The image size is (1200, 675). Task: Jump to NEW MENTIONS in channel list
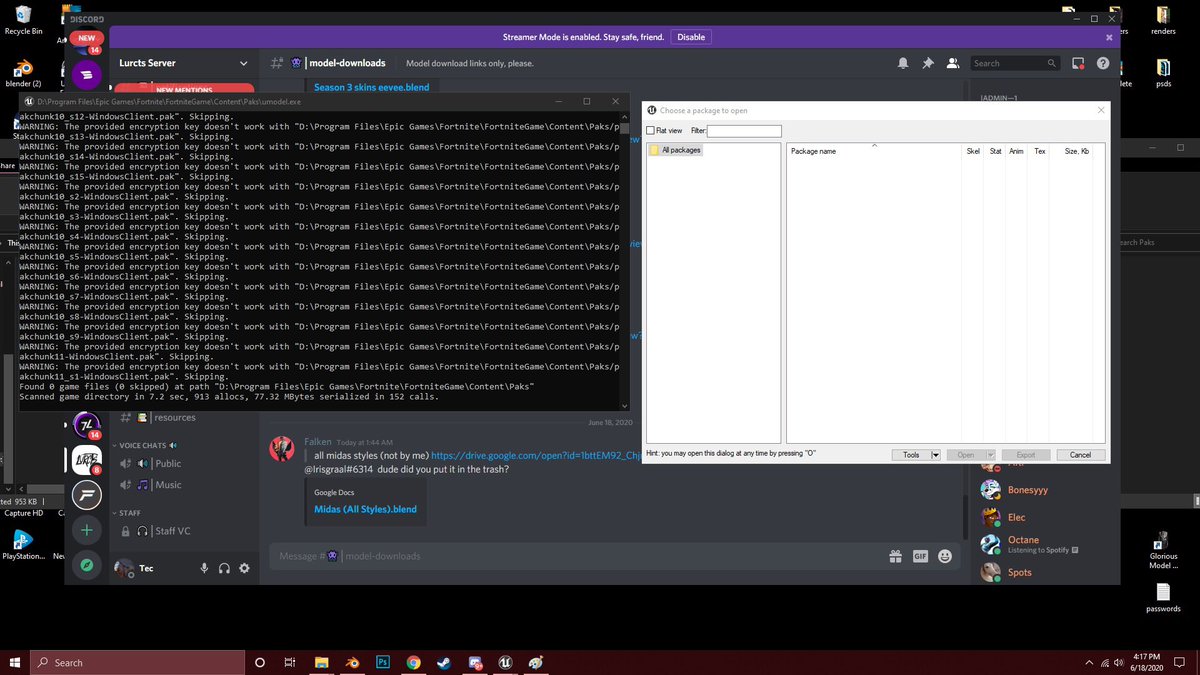(184, 90)
